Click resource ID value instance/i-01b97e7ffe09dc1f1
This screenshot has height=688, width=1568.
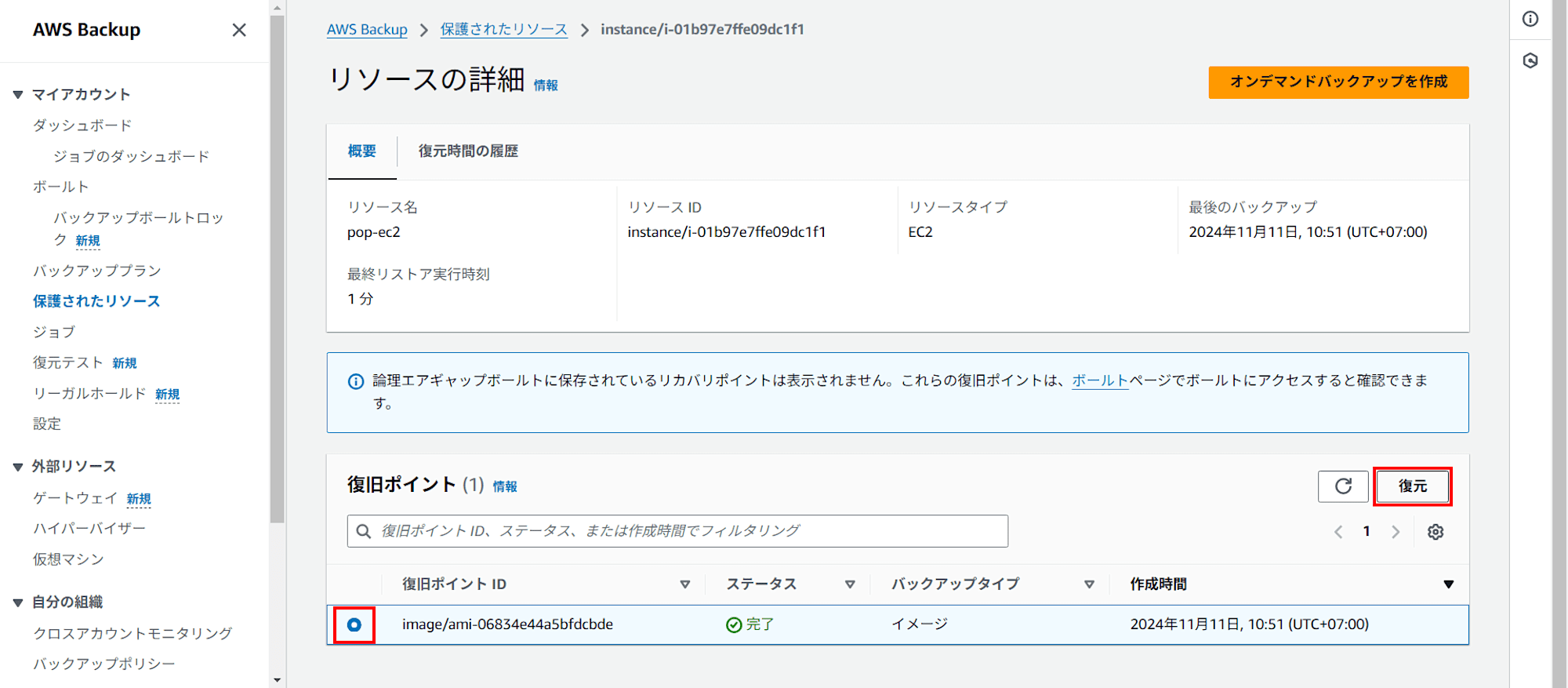tap(726, 232)
